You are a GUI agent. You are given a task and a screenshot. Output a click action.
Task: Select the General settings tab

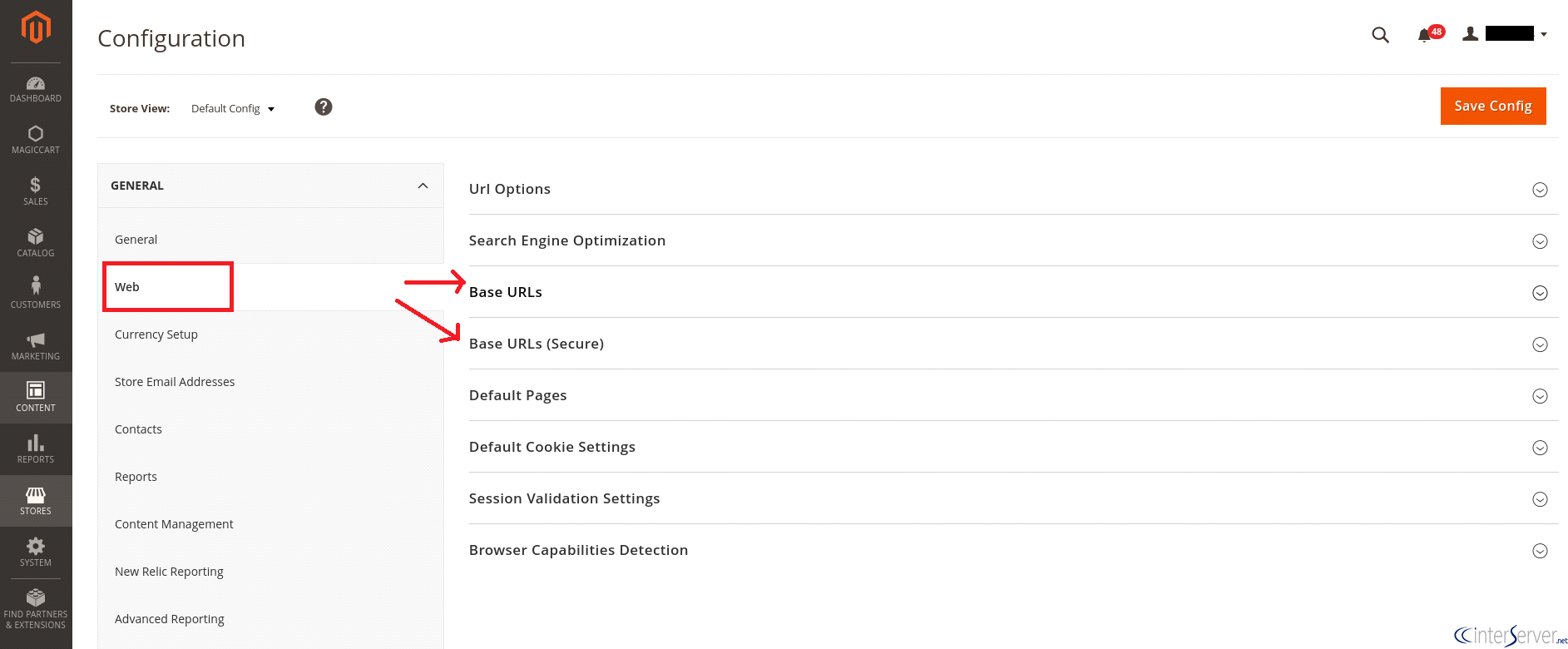[270, 240]
